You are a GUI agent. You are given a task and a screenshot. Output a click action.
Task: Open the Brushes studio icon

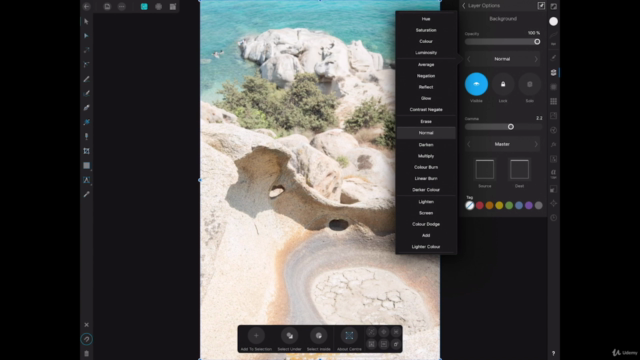[553, 58]
